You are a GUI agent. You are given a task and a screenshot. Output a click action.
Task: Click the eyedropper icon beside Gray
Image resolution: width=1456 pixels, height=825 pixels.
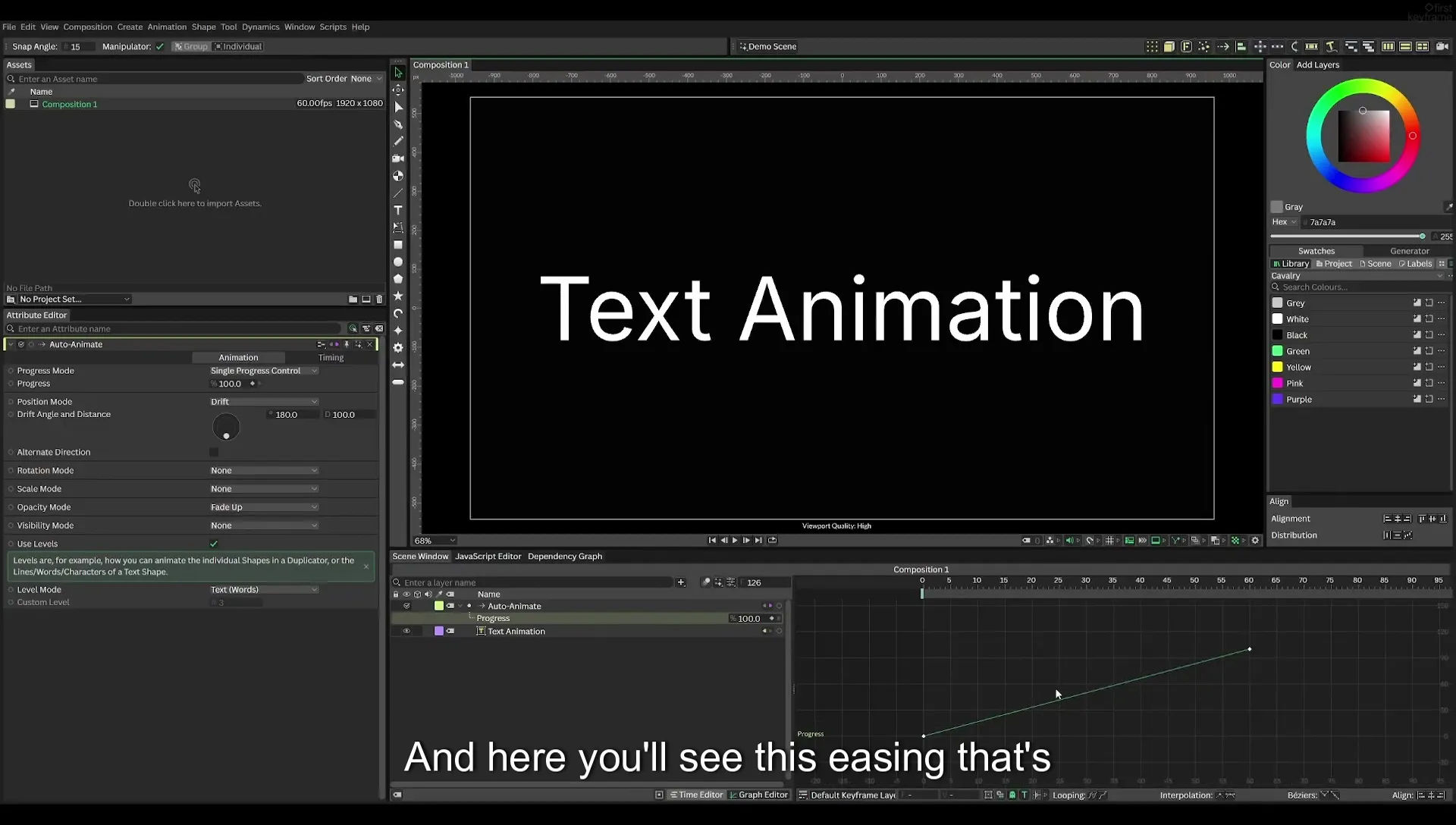[1448, 207]
